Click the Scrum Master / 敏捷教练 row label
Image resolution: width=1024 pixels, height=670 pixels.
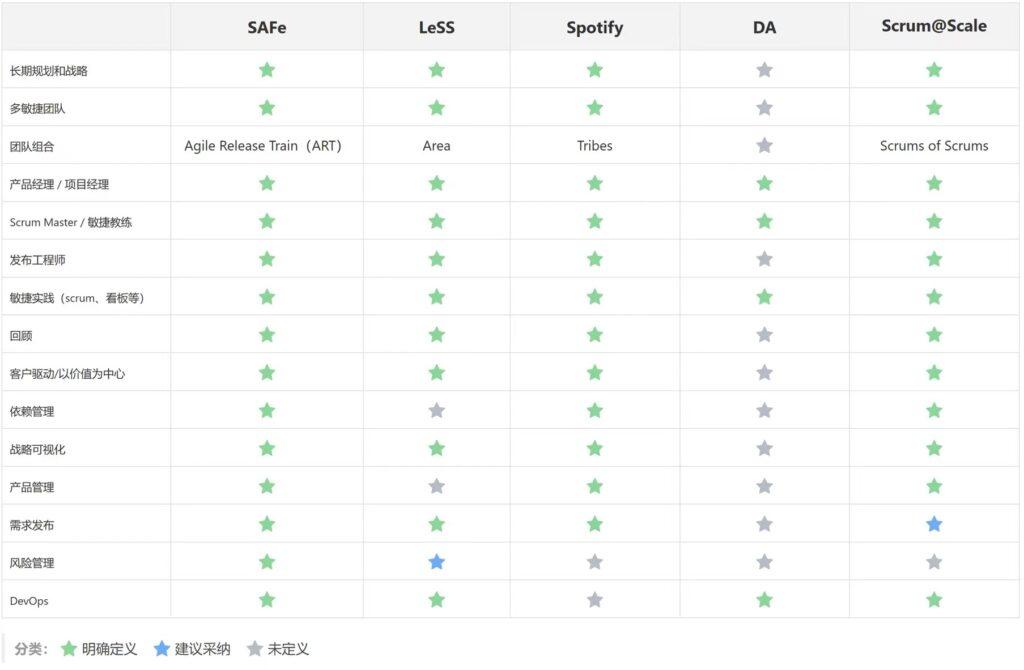click(71, 222)
